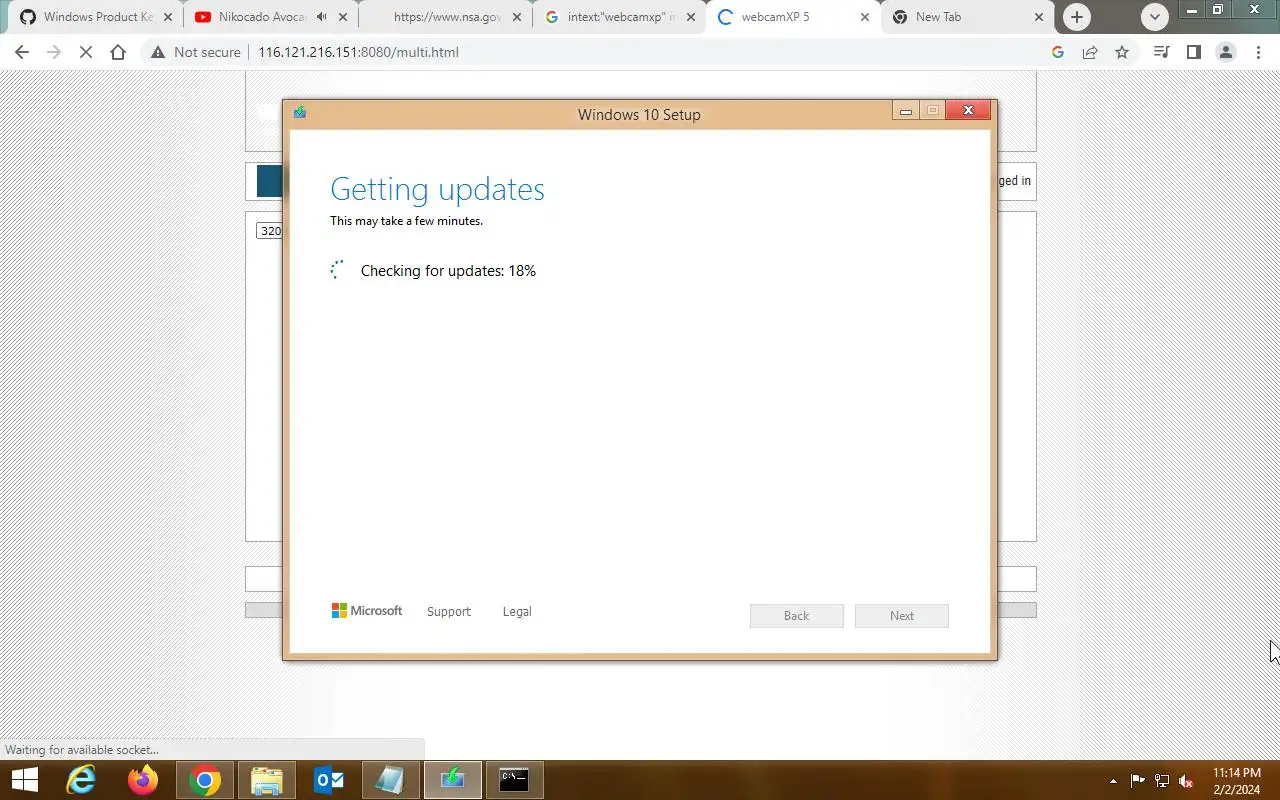The width and height of the screenshot is (1280, 800).
Task: View the Not secure site information
Action: coord(196,52)
